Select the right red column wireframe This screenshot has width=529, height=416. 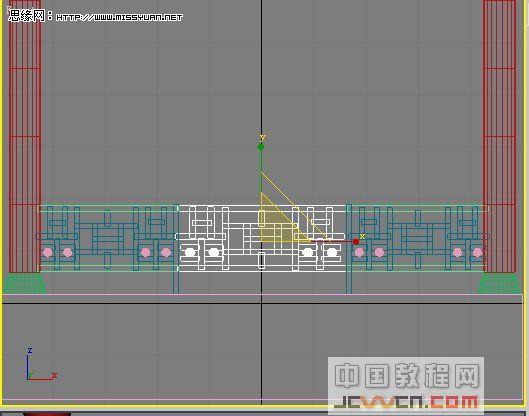click(x=500, y=136)
